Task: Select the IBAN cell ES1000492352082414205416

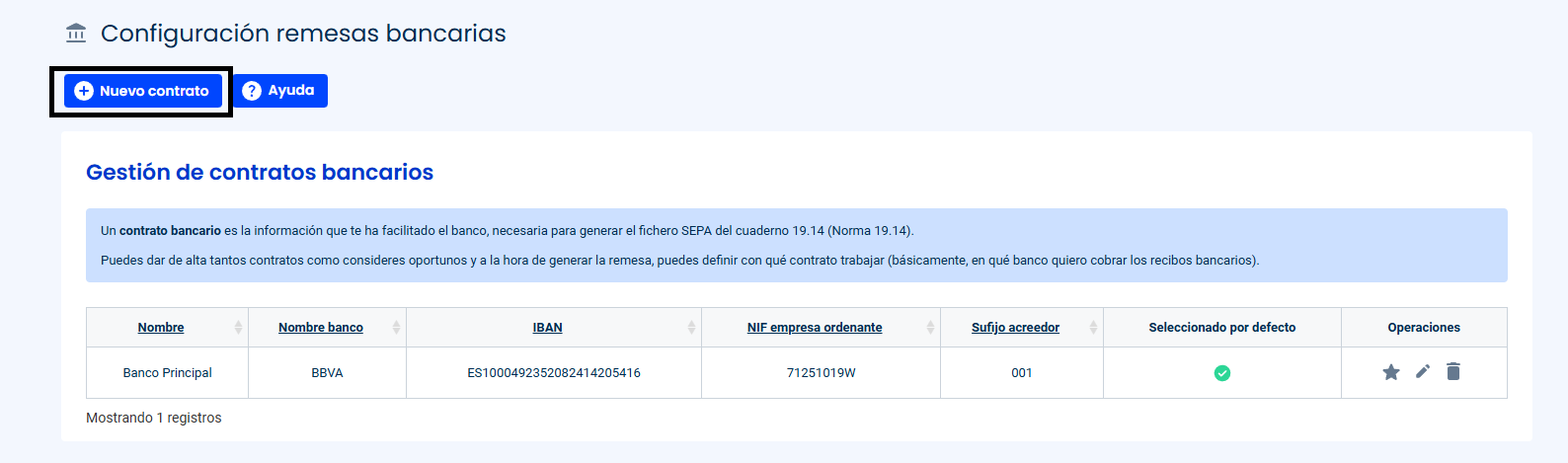Action: (554, 373)
